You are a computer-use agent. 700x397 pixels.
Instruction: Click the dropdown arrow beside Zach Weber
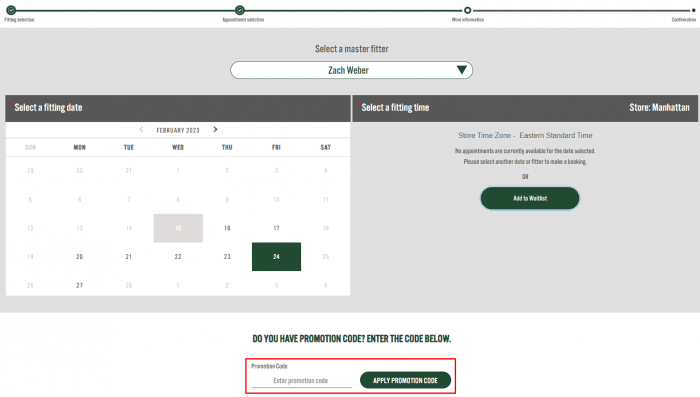click(x=462, y=70)
